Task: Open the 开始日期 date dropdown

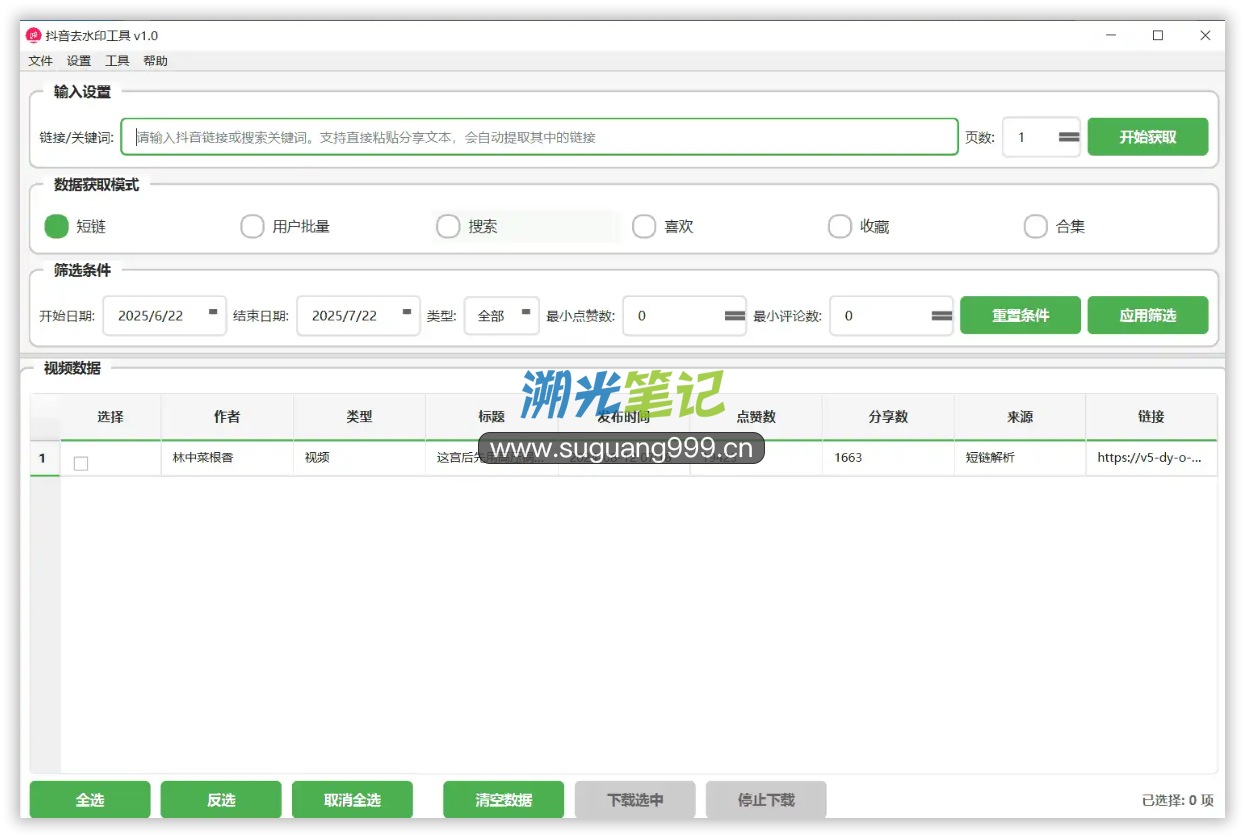Action: (213, 313)
